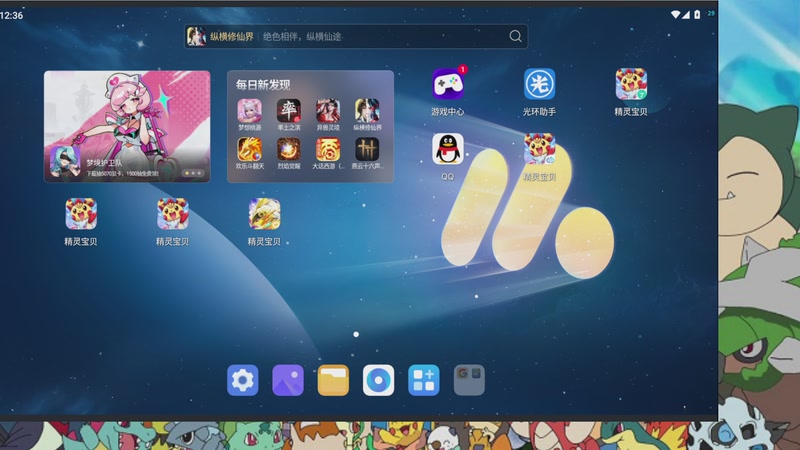The height and width of the screenshot is (450, 800).
Task: Open 烈焰觉醒 game in 每日新发现
Action: coord(289,149)
